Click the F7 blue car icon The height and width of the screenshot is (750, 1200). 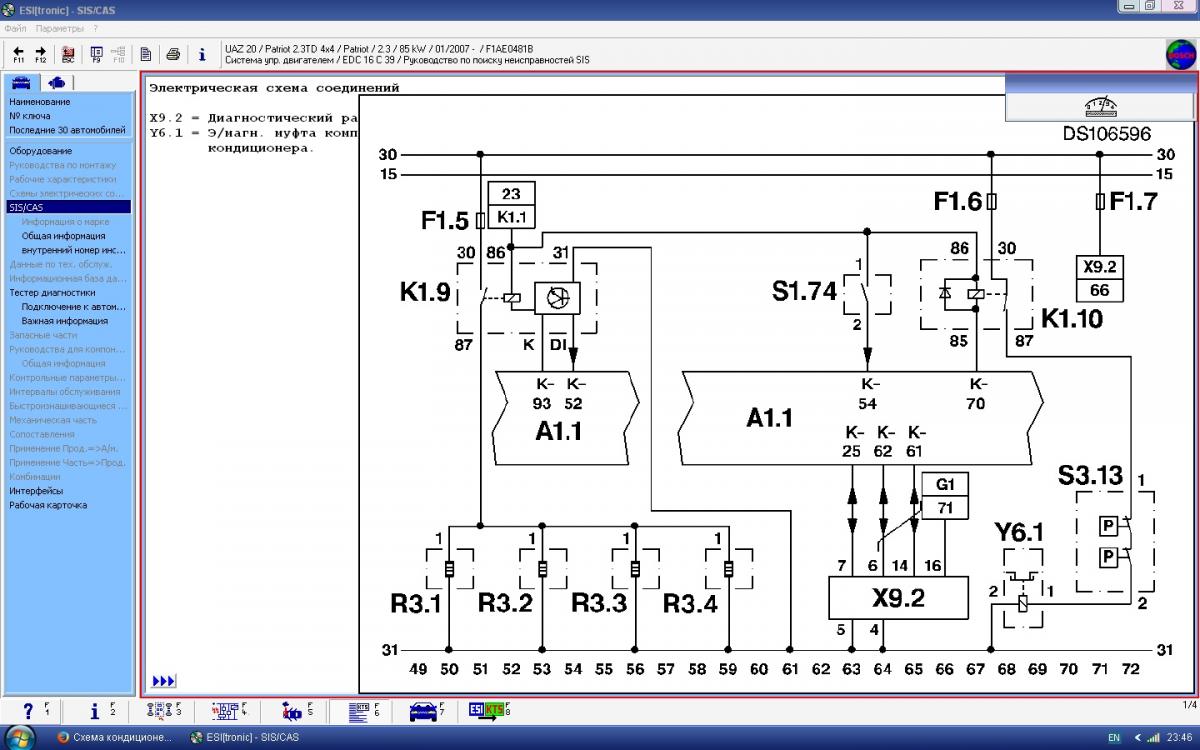(425, 711)
